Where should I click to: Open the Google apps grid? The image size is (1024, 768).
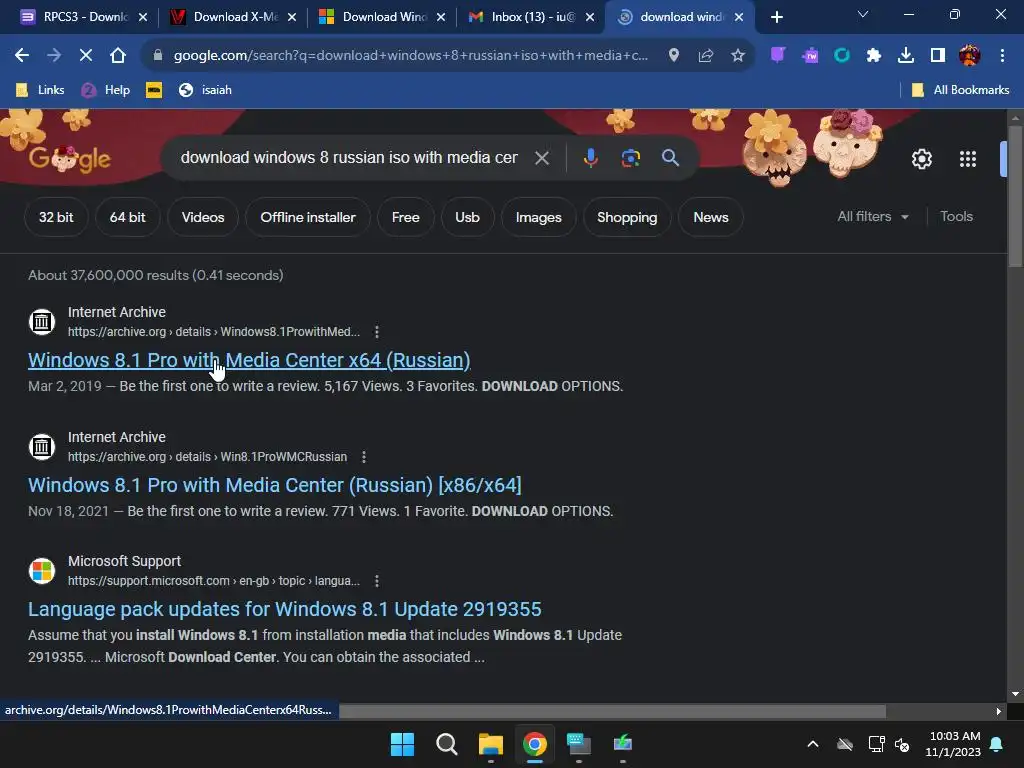click(967, 159)
